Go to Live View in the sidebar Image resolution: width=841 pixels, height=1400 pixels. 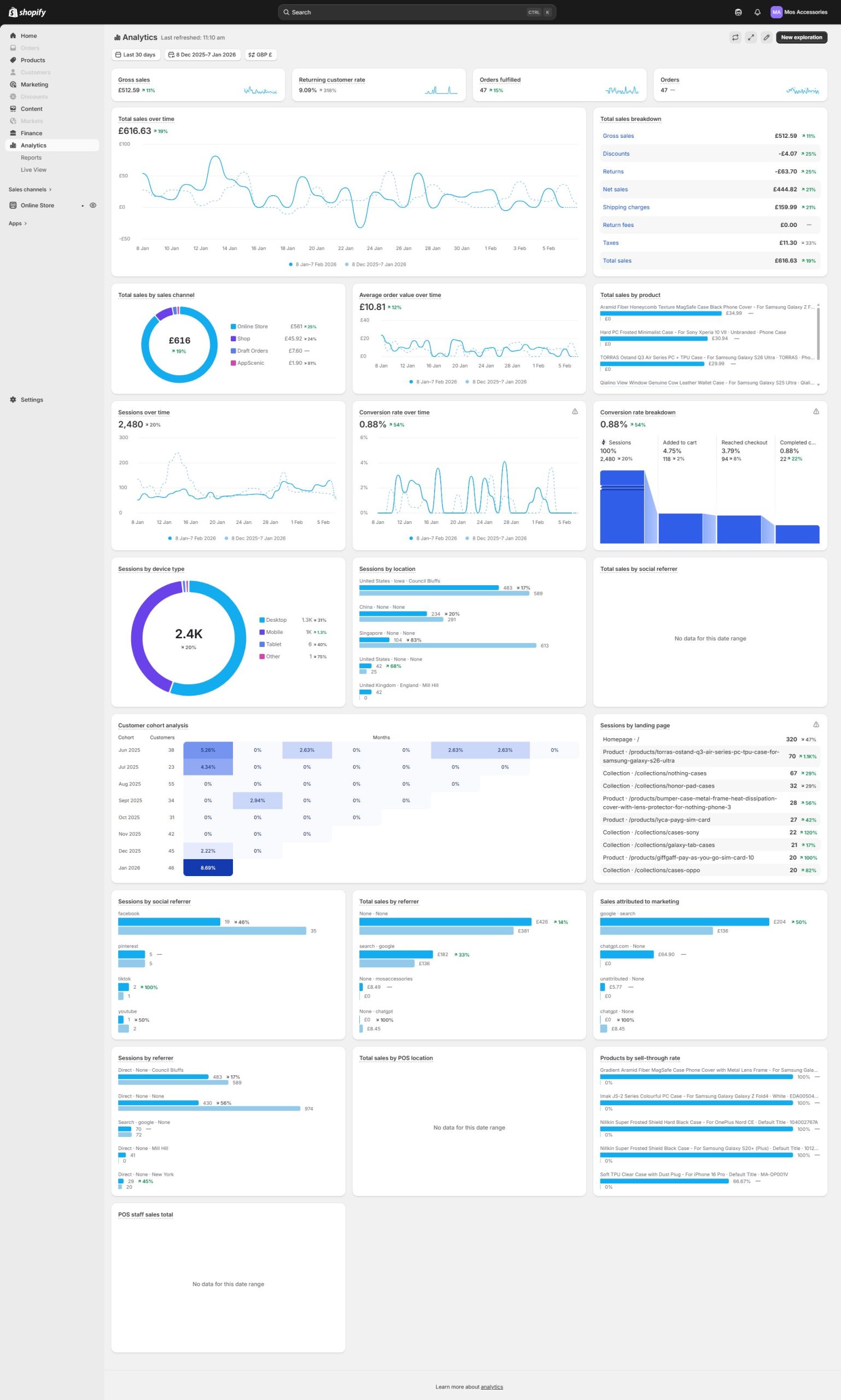(x=33, y=170)
